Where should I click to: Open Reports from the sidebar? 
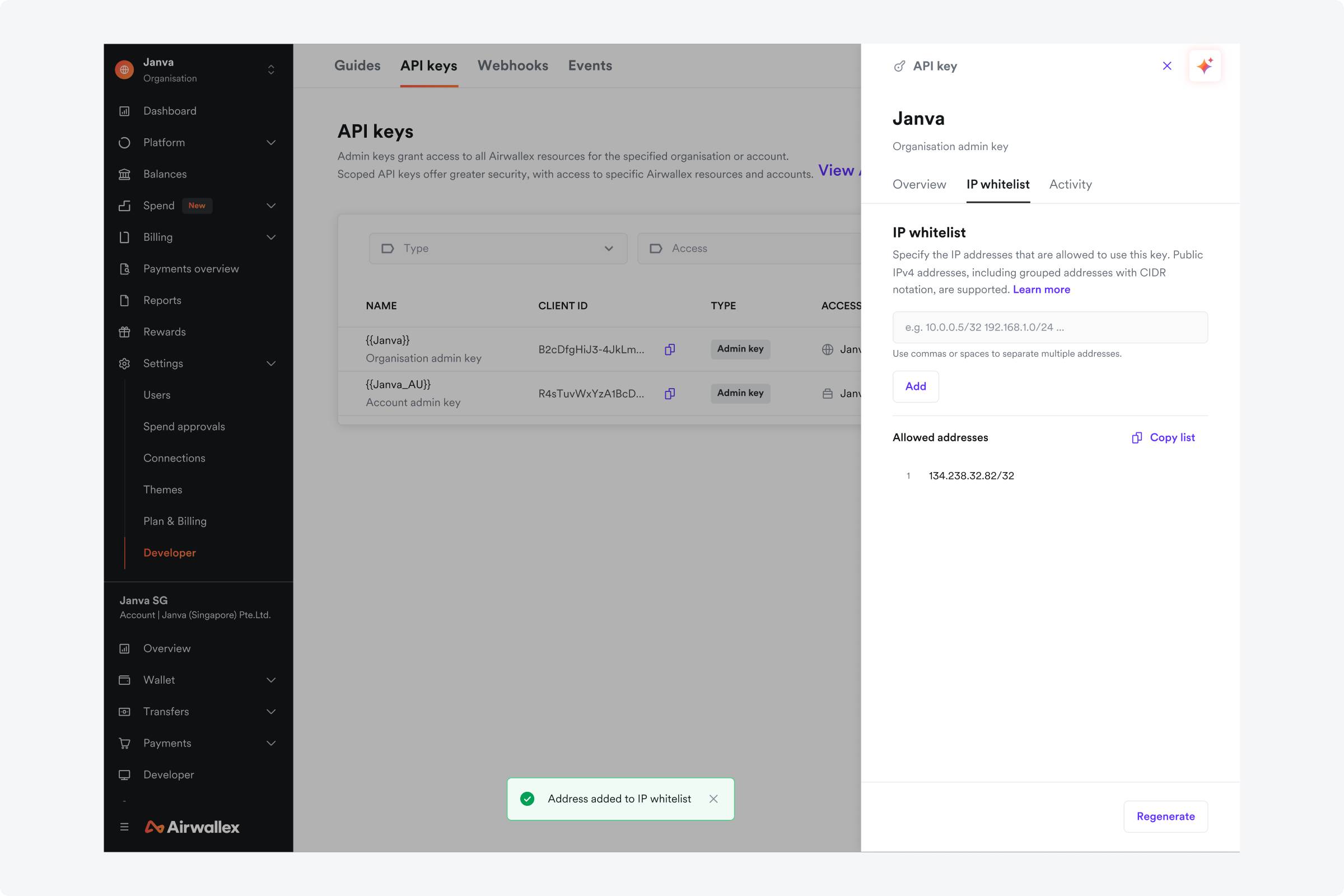(162, 300)
